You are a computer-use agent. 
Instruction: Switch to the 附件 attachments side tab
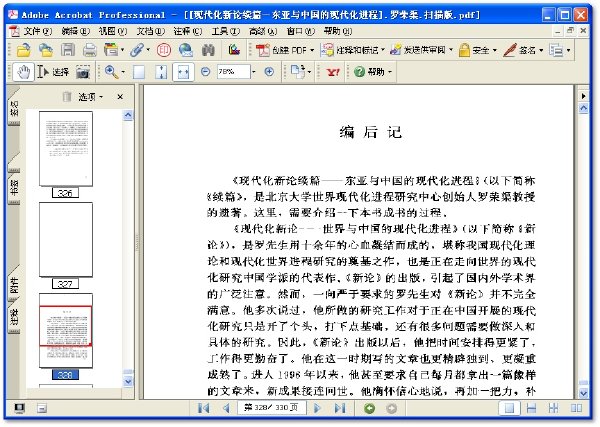[14, 285]
